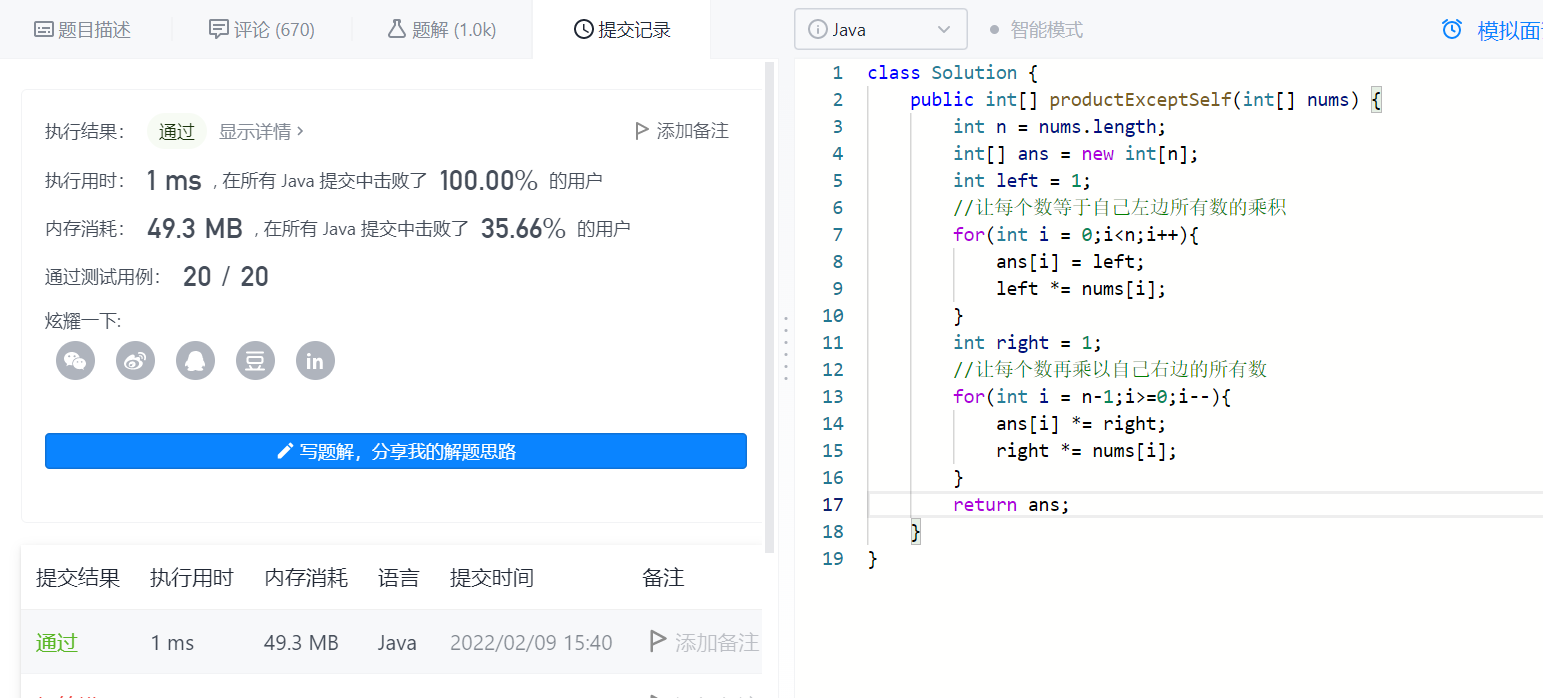The image size is (1543, 698).
Task: Click the 35.66% memory percentile text
Action: click(523, 229)
